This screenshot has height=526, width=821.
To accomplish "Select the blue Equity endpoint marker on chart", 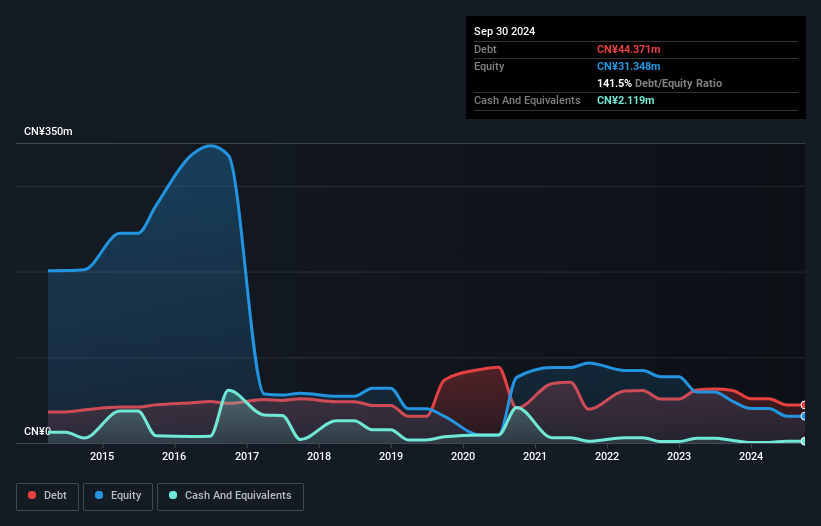I will 804,416.
